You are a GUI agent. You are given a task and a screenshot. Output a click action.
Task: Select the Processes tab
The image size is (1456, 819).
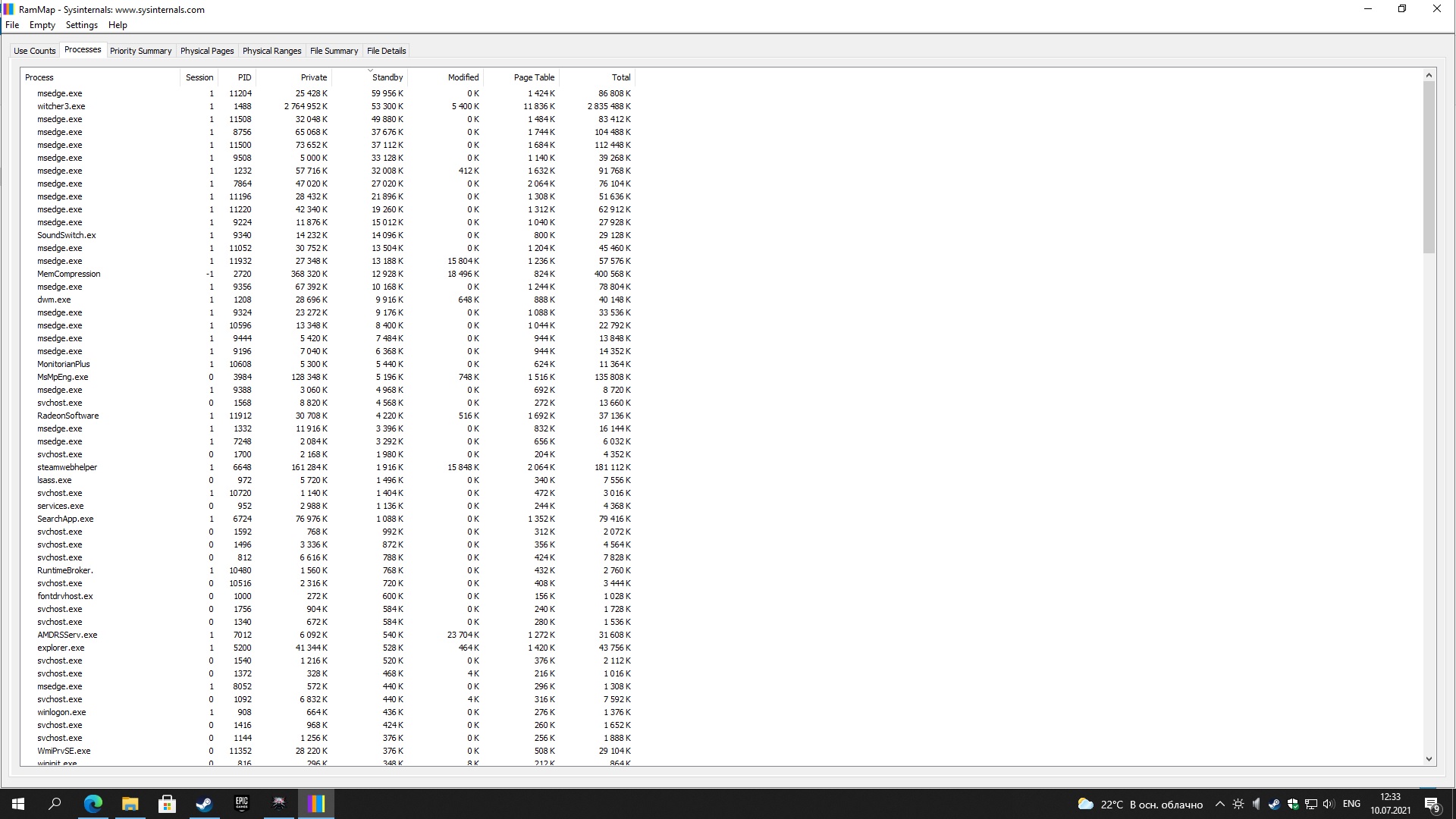[x=83, y=50]
